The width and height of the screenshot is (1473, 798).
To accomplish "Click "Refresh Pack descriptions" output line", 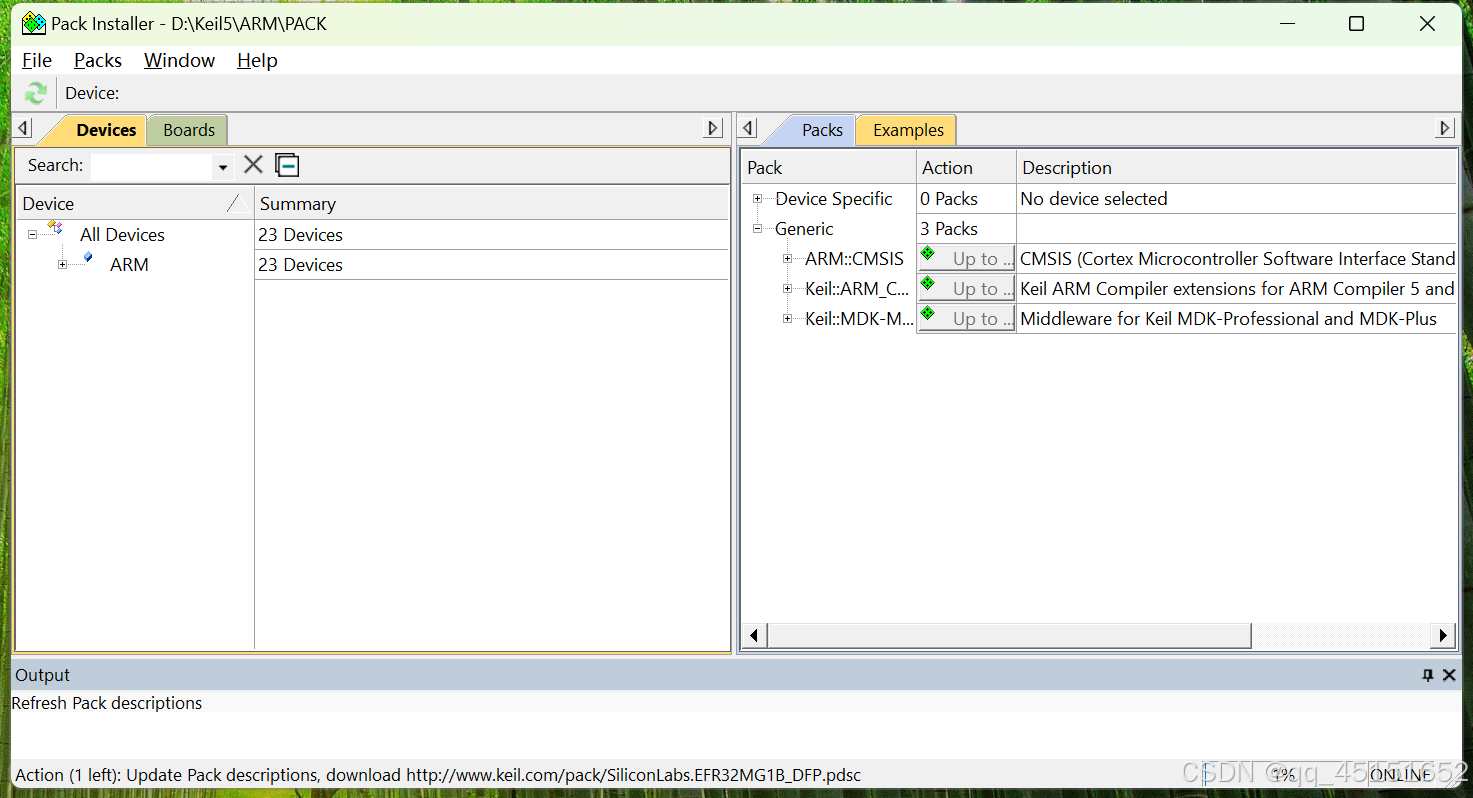I will pyautogui.click(x=107, y=703).
